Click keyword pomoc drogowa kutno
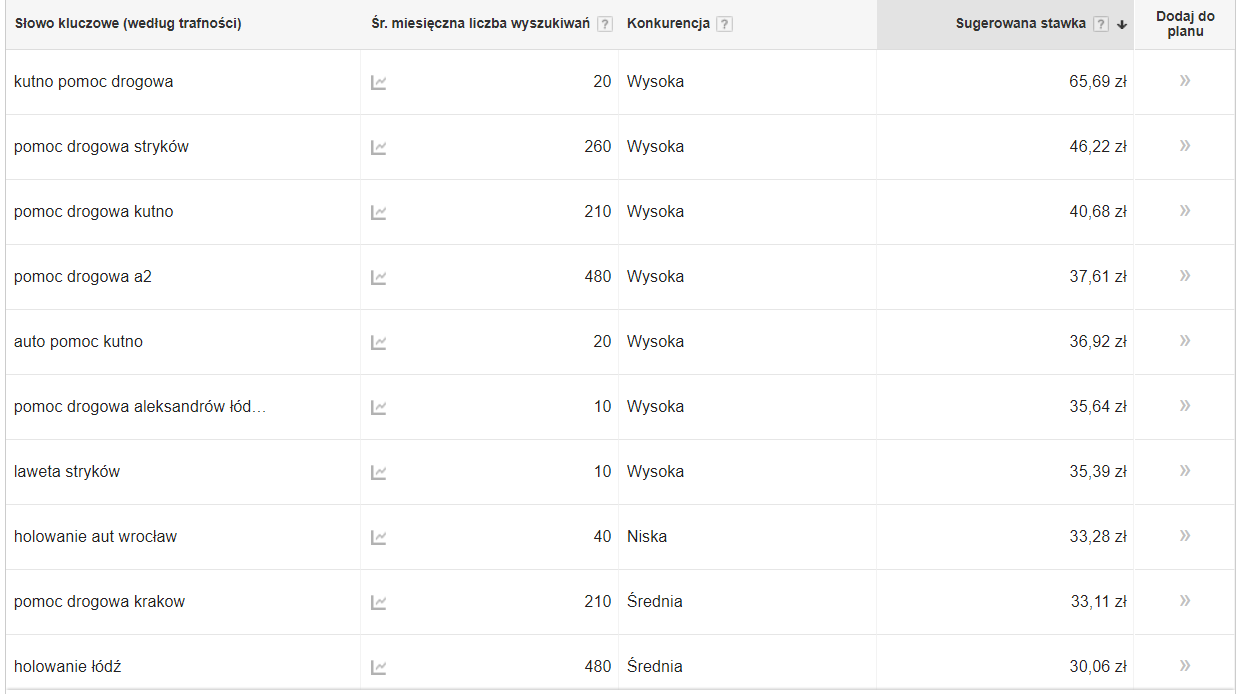Image resolution: width=1240 pixels, height=694 pixels. click(93, 212)
